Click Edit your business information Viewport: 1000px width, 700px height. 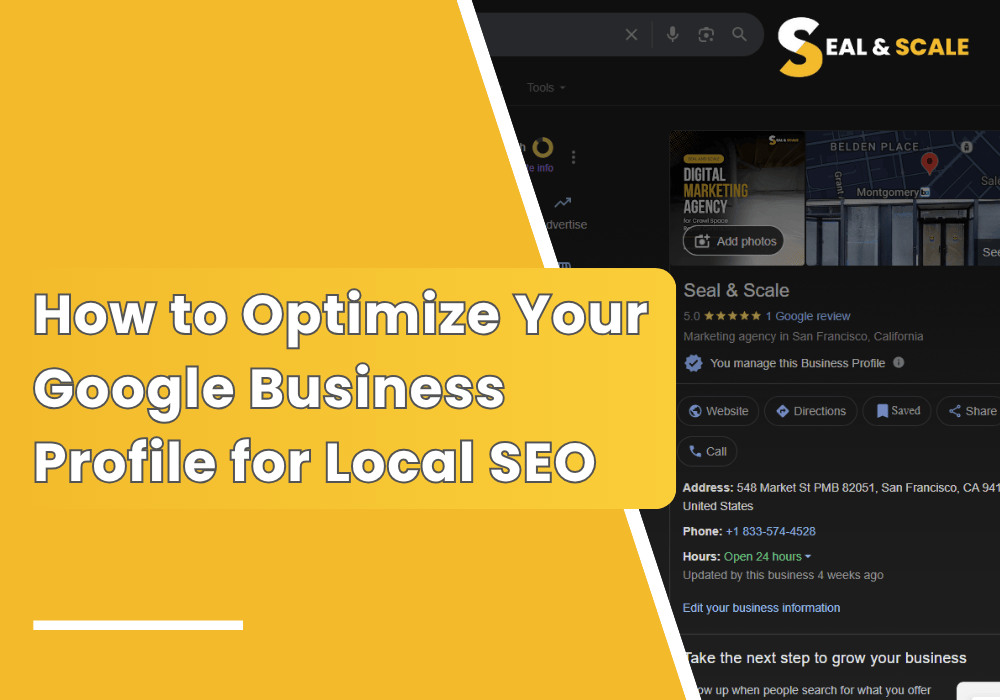pyautogui.click(x=761, y=607)
